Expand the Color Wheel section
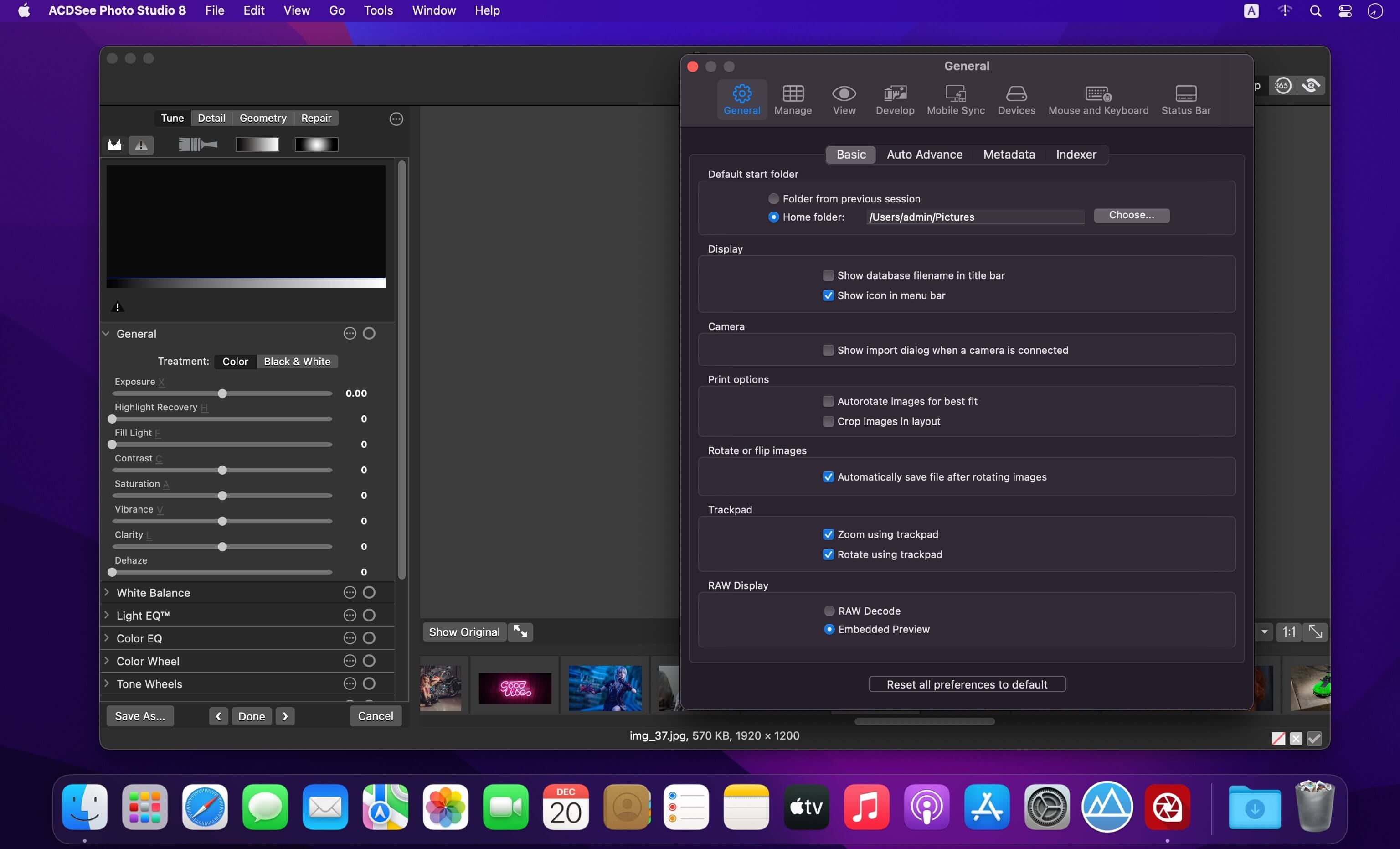The width and height of the screenshot is (1400, 849). pyautogui.click(x=106, y=661)
